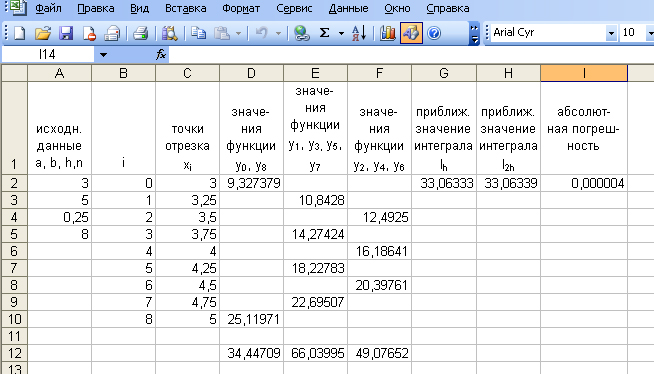654x374 pixels.
Task: Click the E-mail envelope toolbar icon
Action: coord(112,33)
